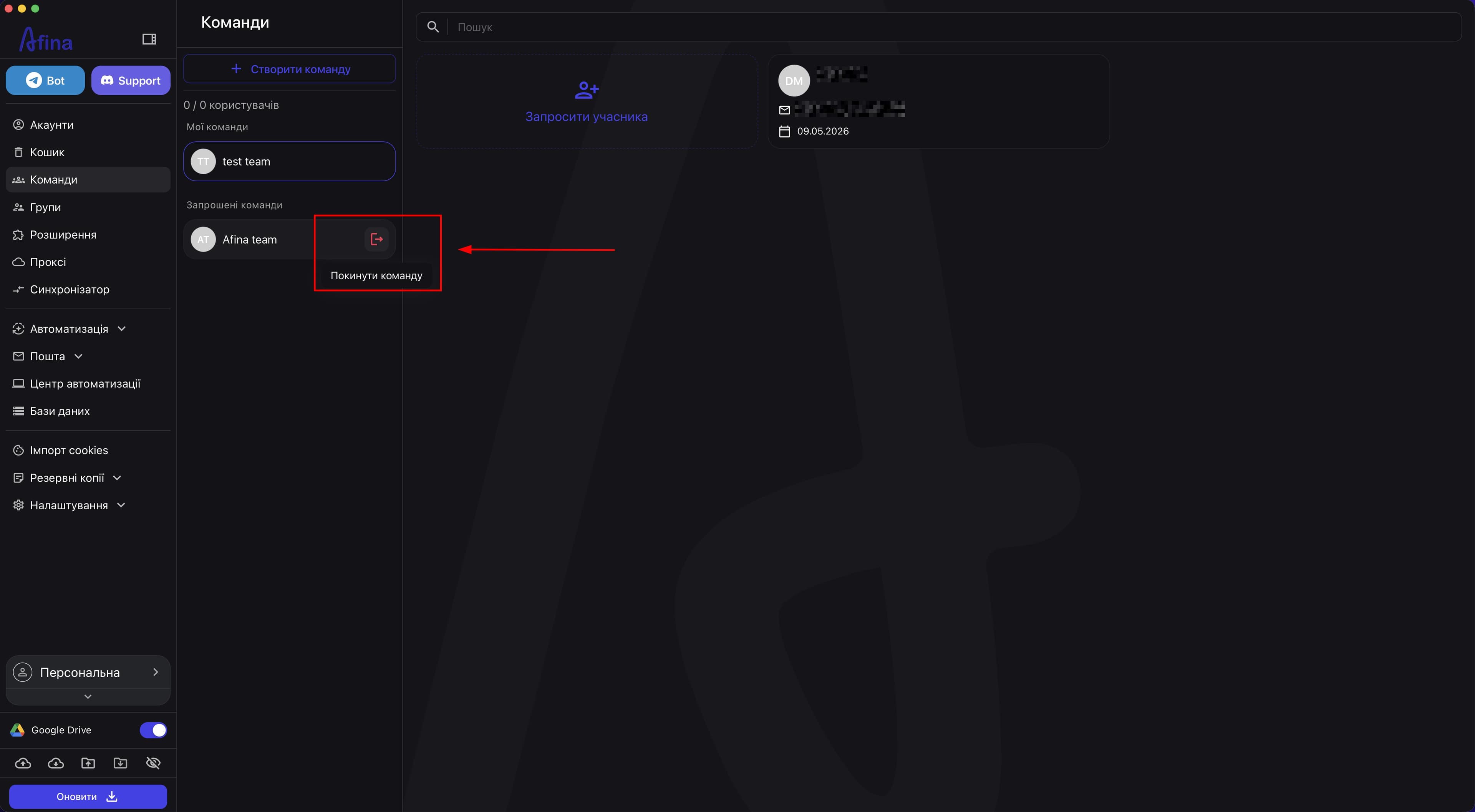Screen dimensions: 1475x812
Task: Click the Бази даних storage icon
Action: click(18, 411)
